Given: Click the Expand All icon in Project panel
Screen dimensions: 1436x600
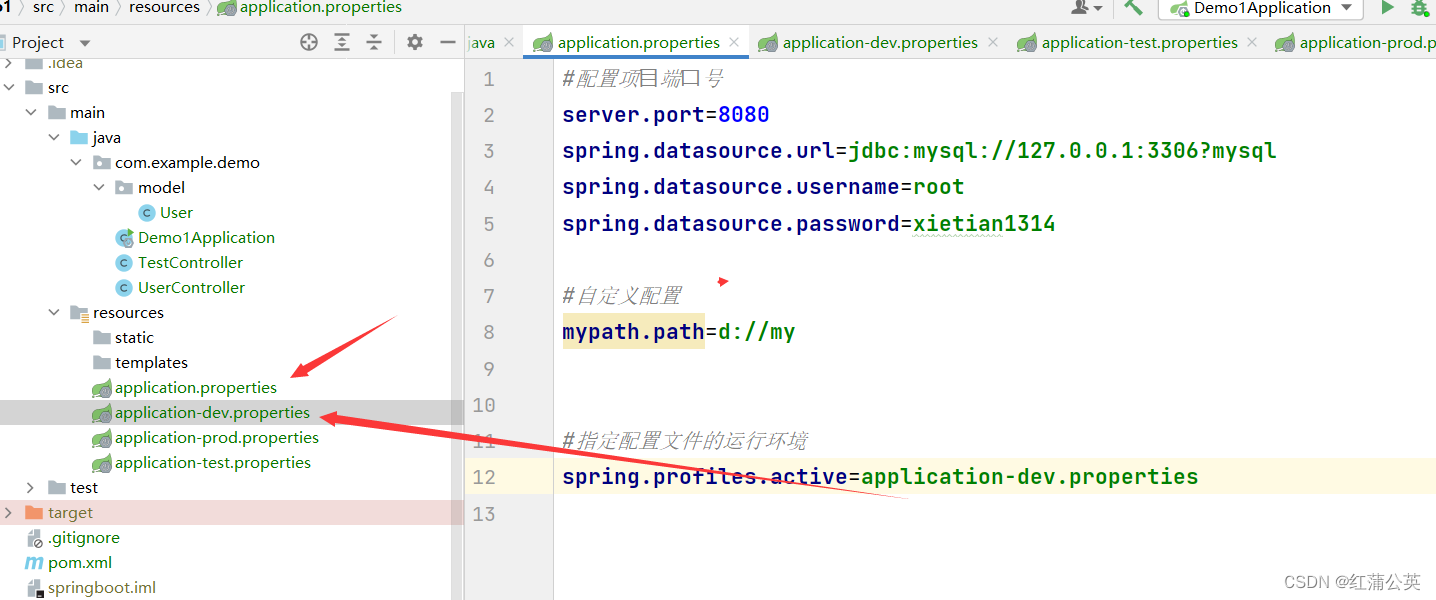Looking at the screenshot, I should tap(342, 42).
